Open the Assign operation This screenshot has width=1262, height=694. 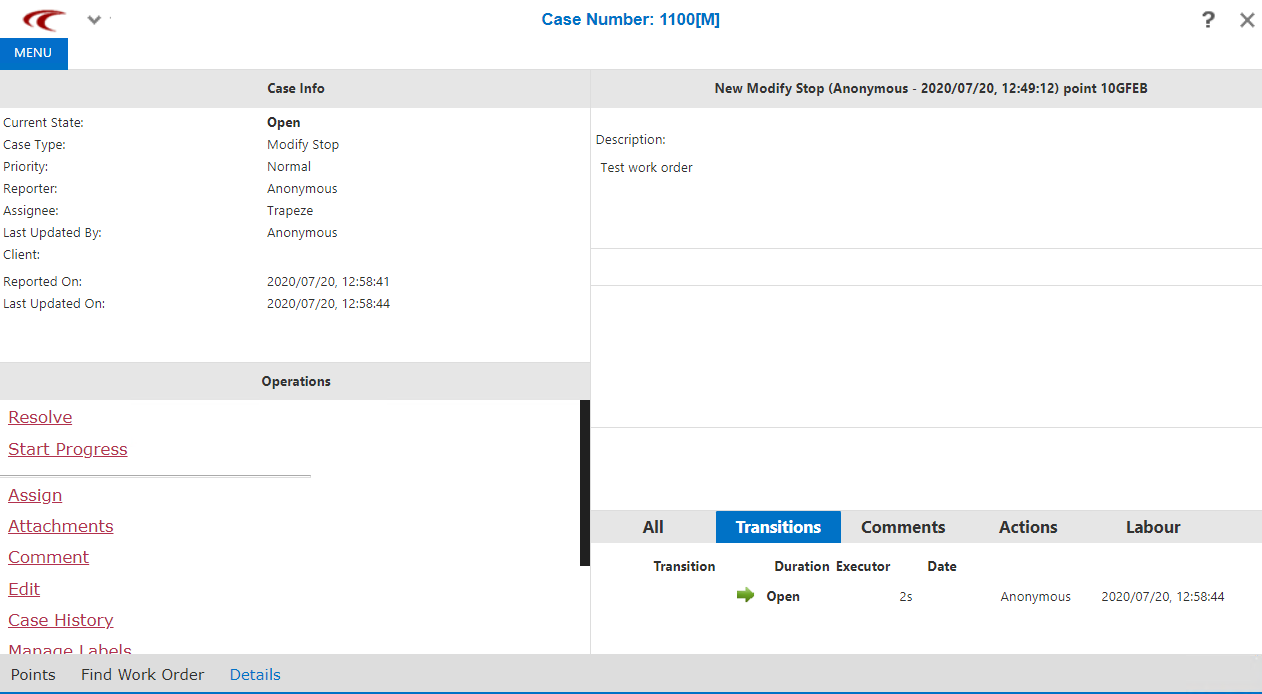34,495
